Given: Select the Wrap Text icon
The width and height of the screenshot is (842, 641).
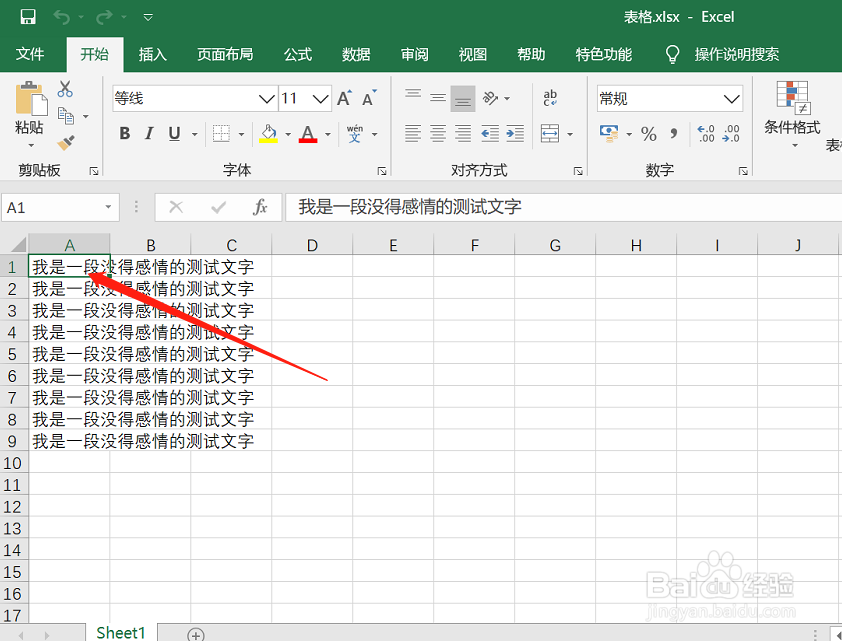Looking at the screenshot, I should pyautogui.click(x=549, y=97).
